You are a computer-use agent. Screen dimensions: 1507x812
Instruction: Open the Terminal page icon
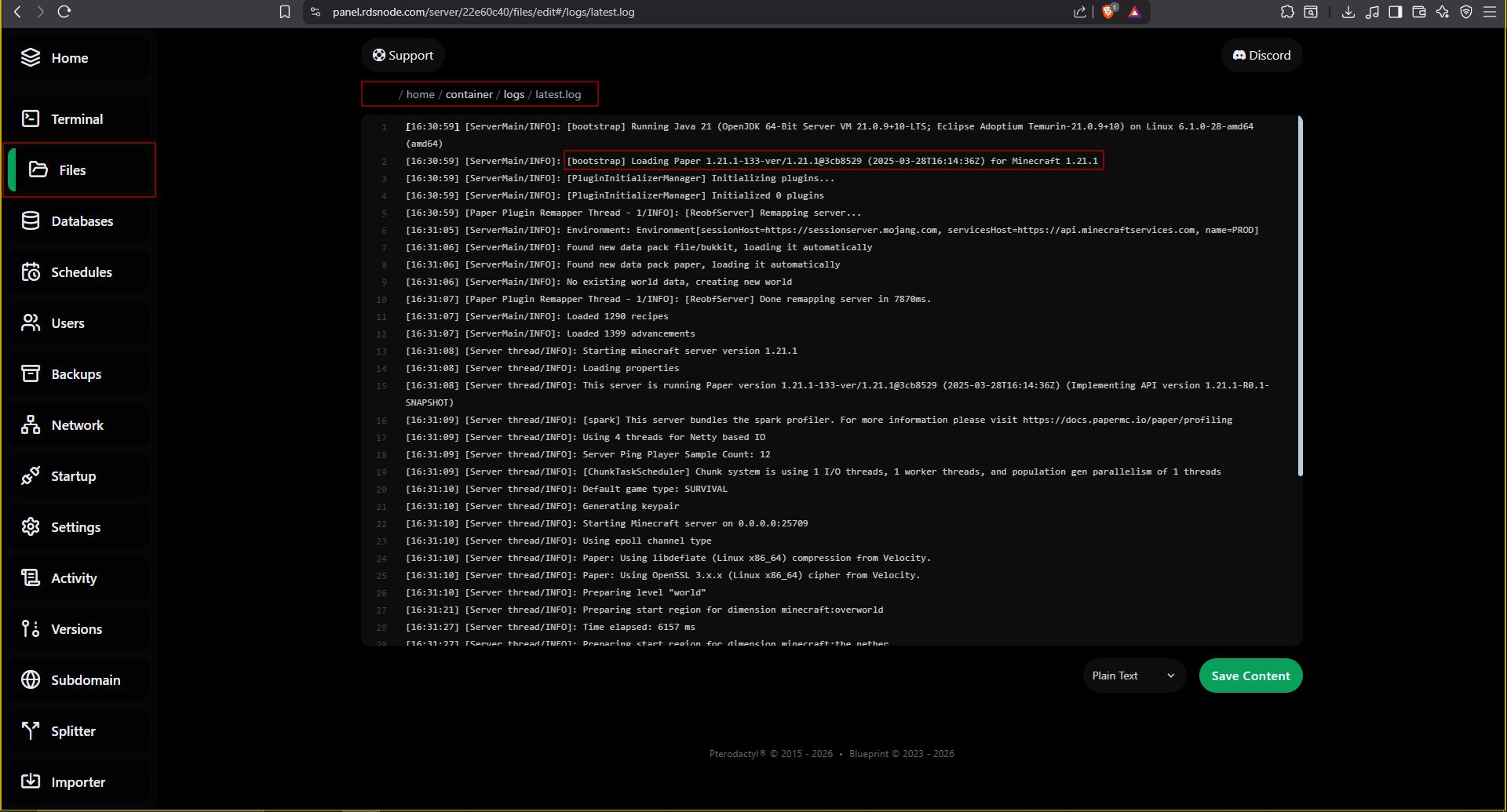(31, 118)
